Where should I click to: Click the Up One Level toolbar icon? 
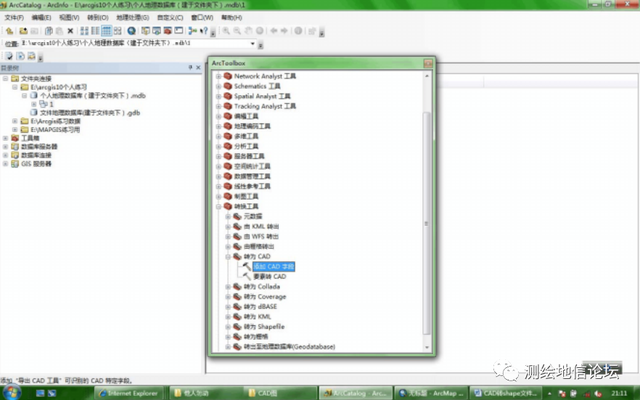click(x=9, y=31)
